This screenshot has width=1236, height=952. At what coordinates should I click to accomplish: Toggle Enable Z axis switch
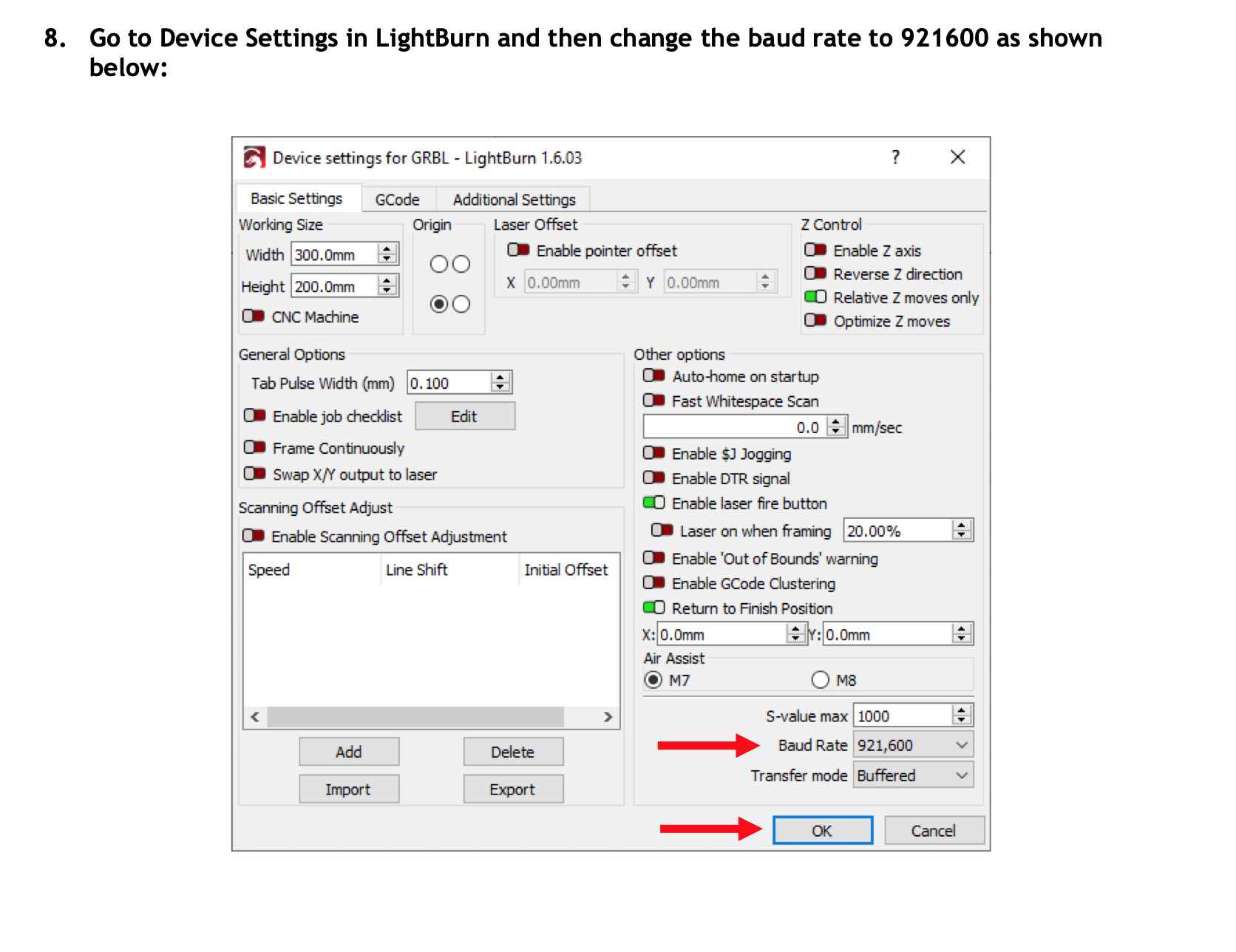[x=815, y=250]
